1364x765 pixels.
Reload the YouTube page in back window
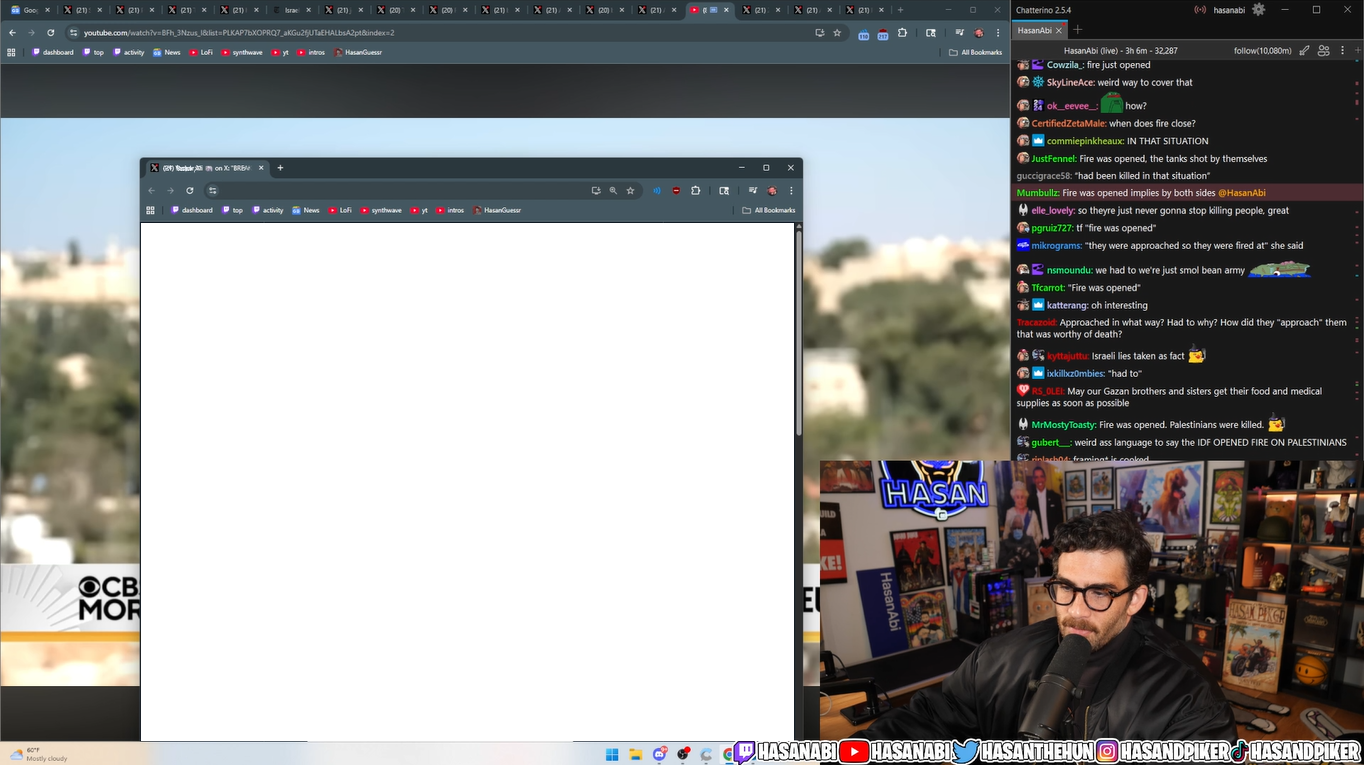50,32
